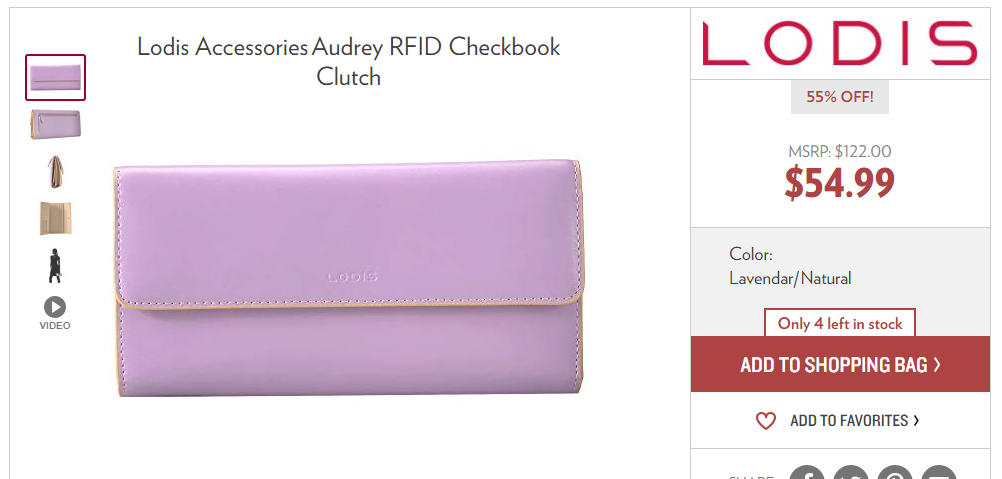Image resolution: width=1002 pixels, height=479 pixels.
Task: Click the Lavendar/Natural color text
Action: [790, 278]
